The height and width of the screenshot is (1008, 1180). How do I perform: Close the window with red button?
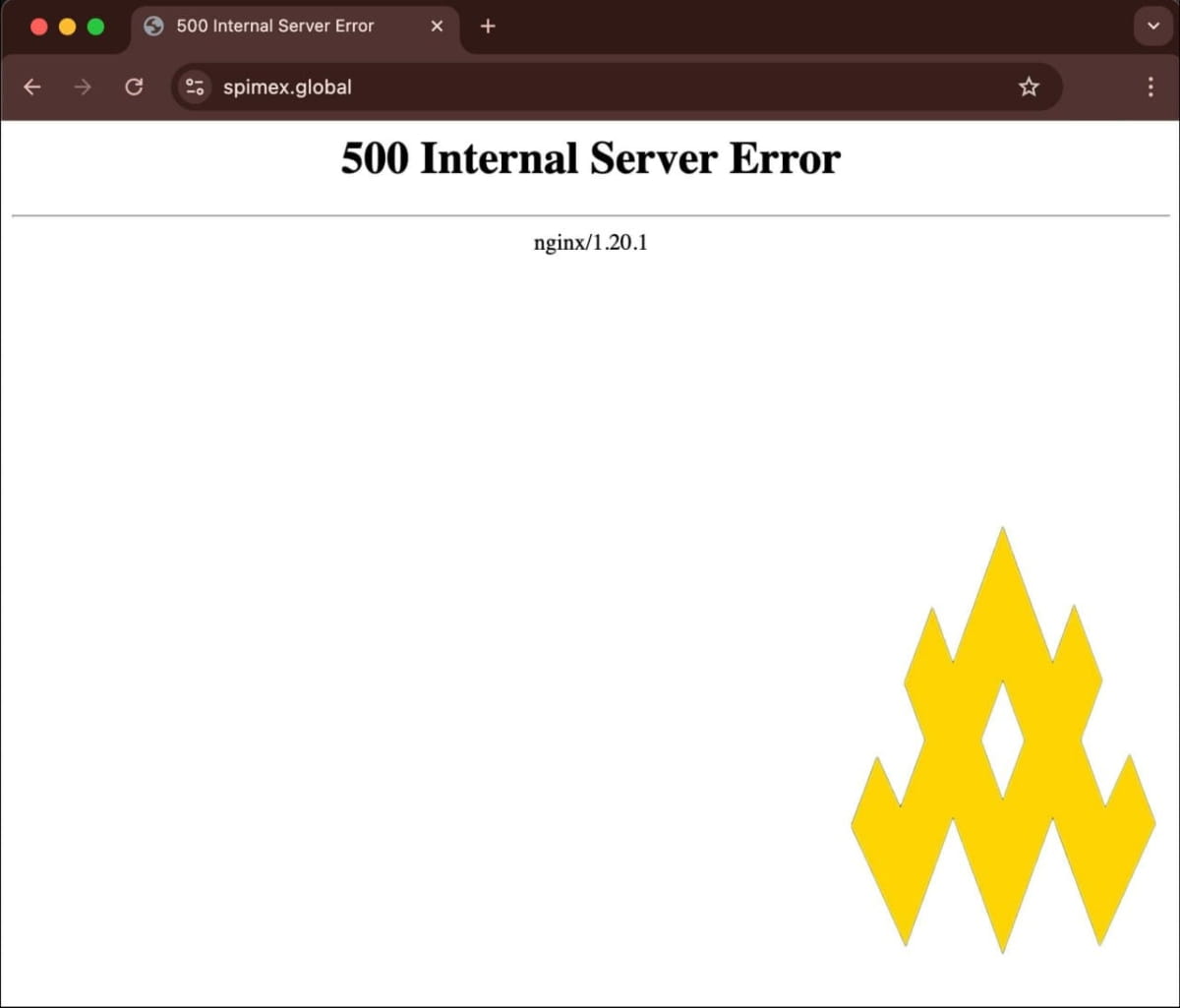click(39, 27)
